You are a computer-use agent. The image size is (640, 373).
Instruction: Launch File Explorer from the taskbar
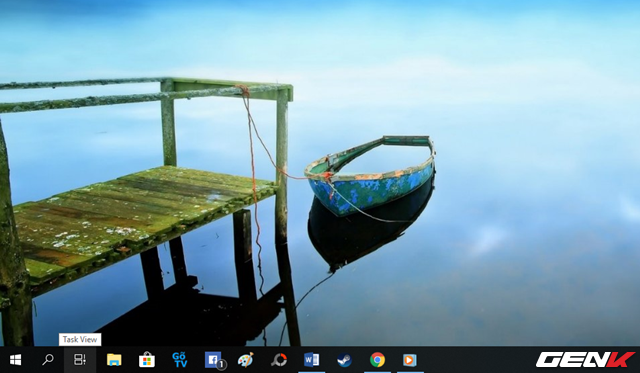[114, 360]
